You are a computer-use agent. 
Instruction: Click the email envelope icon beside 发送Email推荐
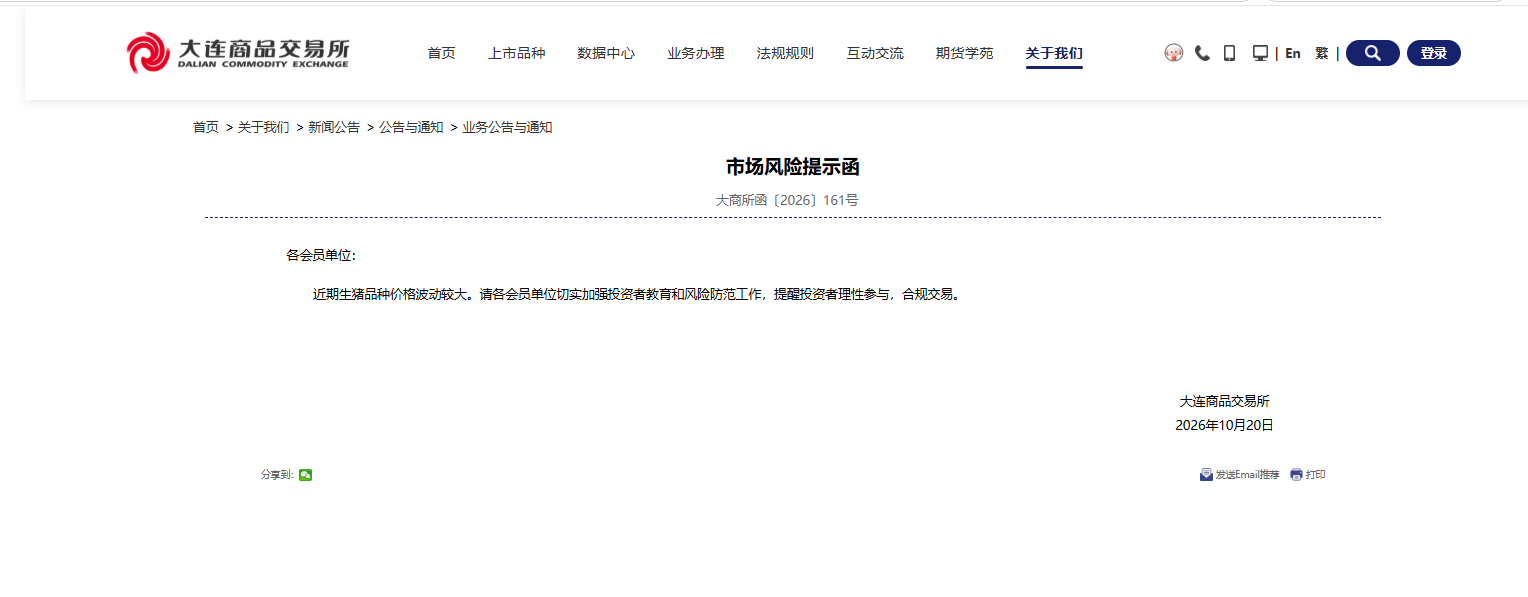[1206, 475]
